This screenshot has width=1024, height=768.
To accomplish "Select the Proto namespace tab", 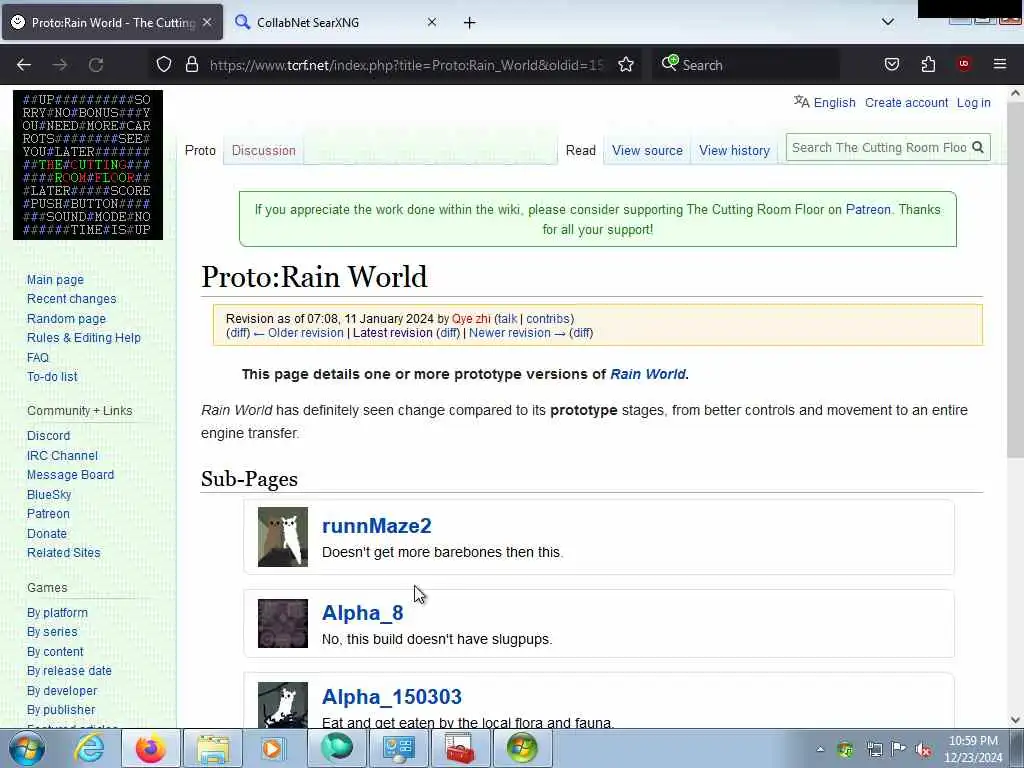I will tap(200, 150).
